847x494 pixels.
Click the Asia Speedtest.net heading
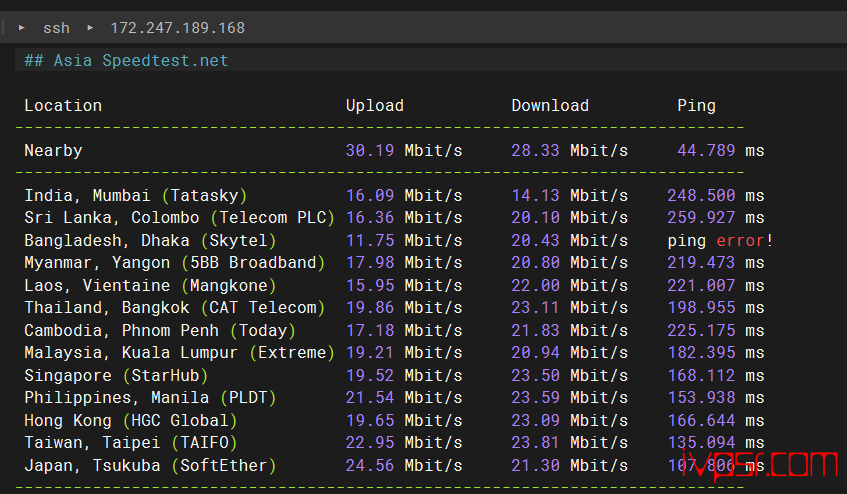click(x=126, y=61)
